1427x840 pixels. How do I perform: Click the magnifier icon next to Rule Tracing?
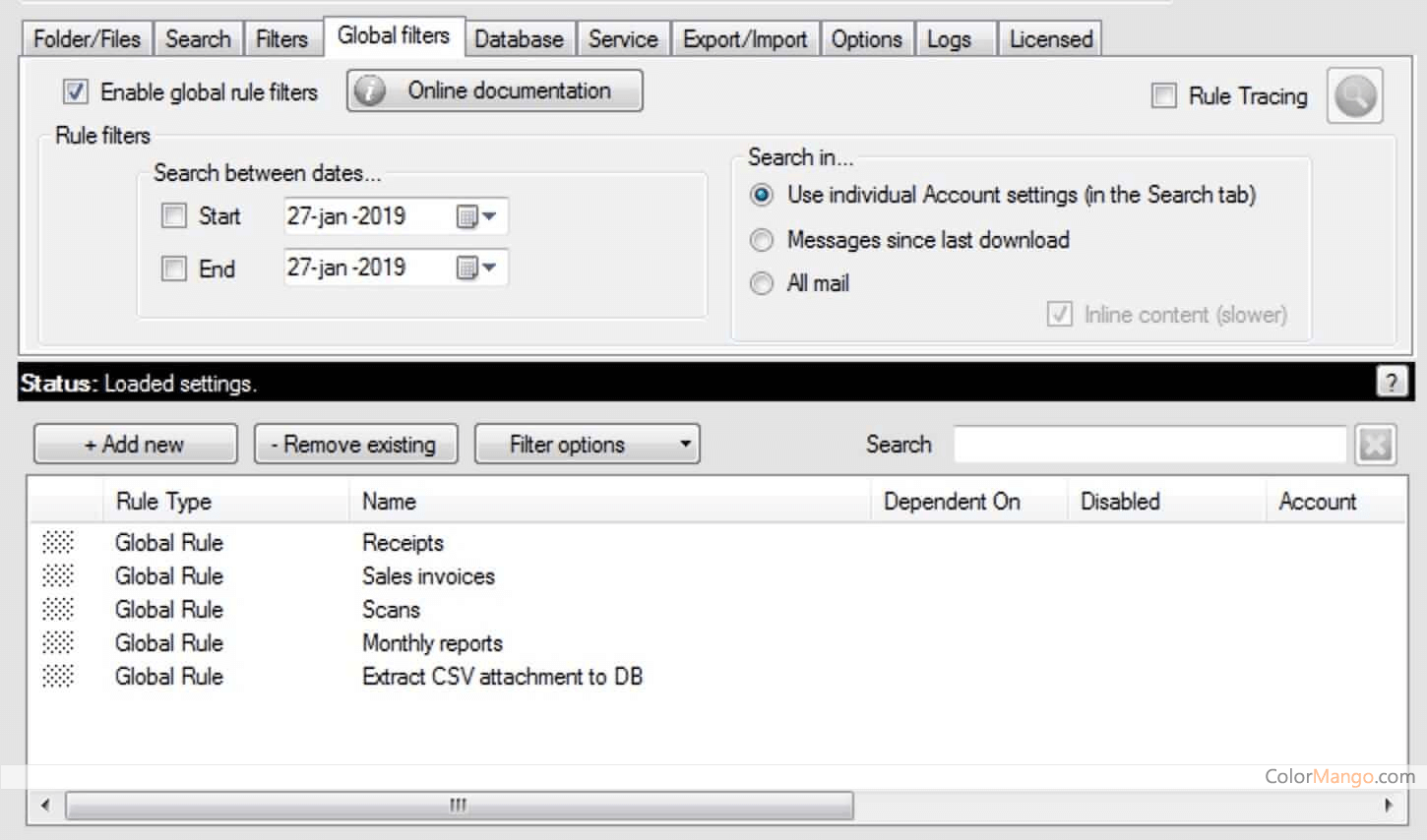[1355, 95]
